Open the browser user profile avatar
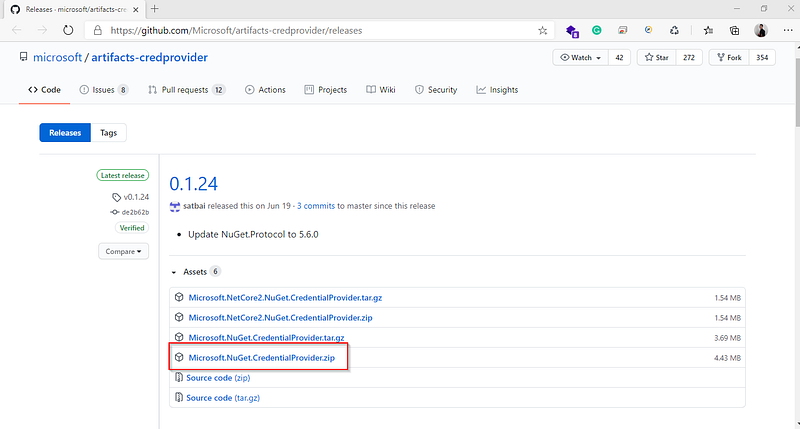Viewport: 800px width, 429px height. coord(761,31)
